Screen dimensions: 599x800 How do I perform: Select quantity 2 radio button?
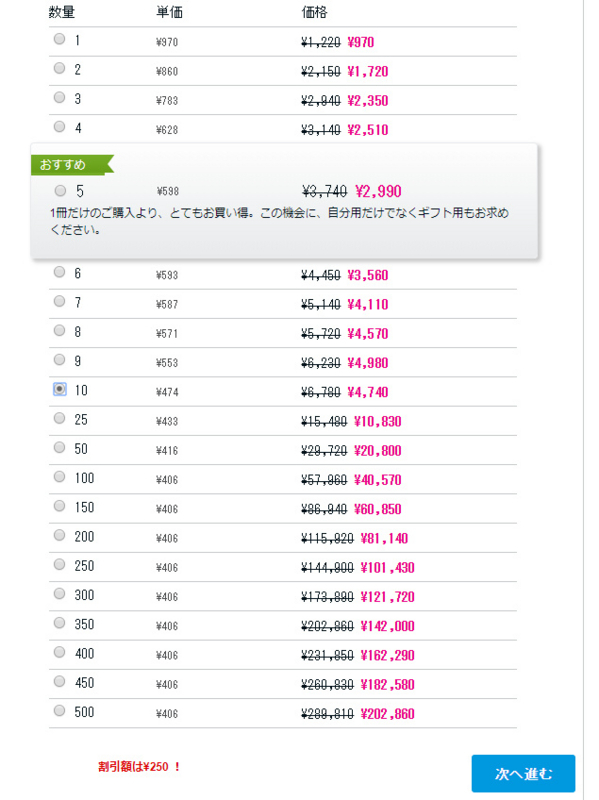pos(60,68)
